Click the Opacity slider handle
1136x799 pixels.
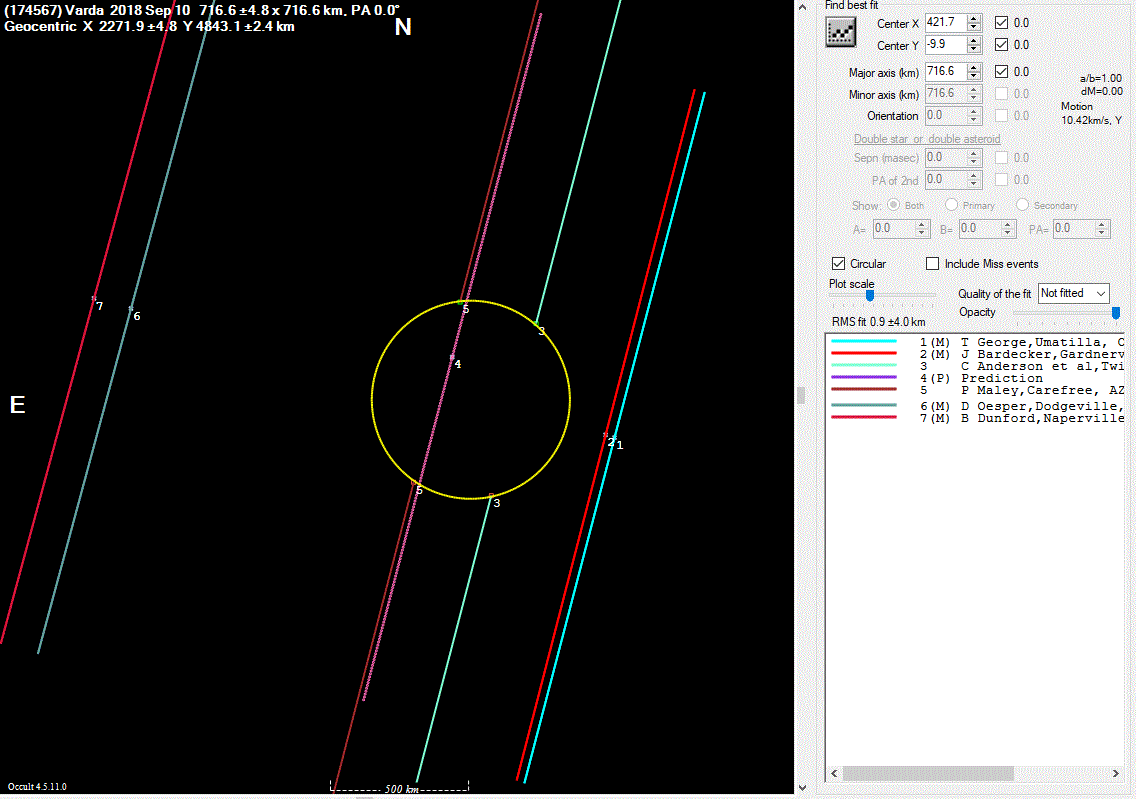[x=1116, y=312]
